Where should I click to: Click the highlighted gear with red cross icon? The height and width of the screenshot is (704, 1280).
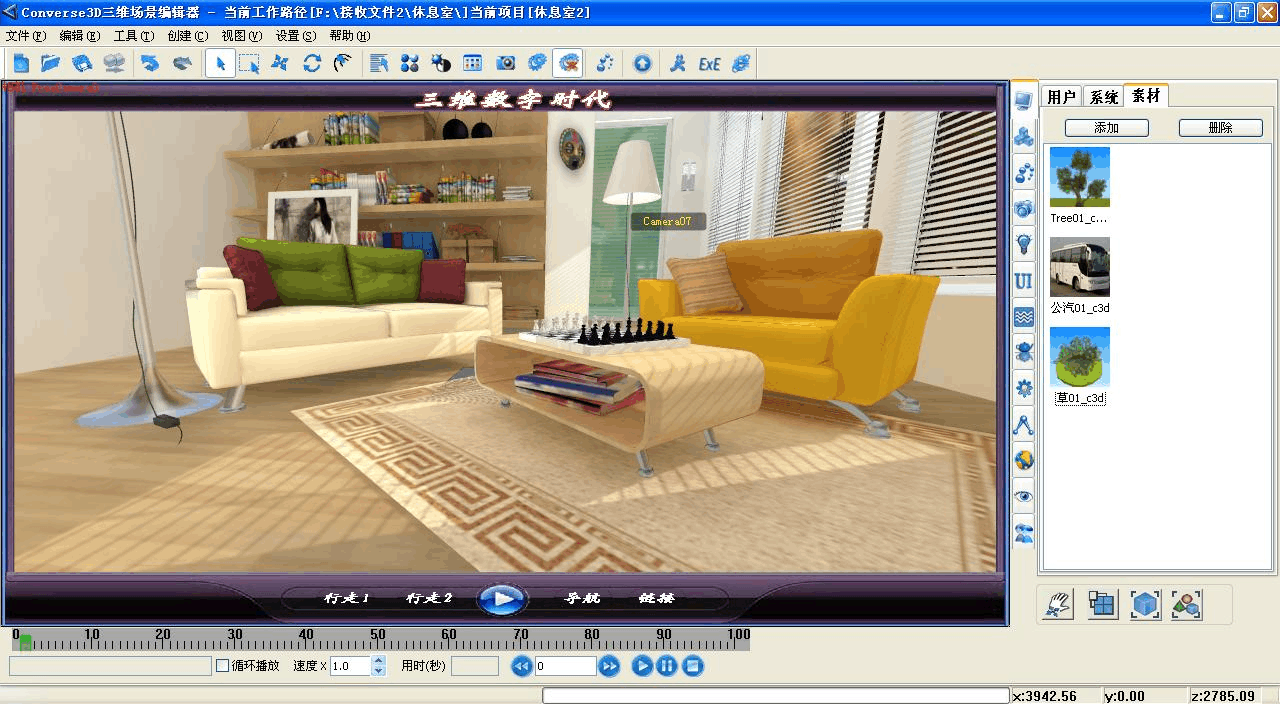pos(568,63)
